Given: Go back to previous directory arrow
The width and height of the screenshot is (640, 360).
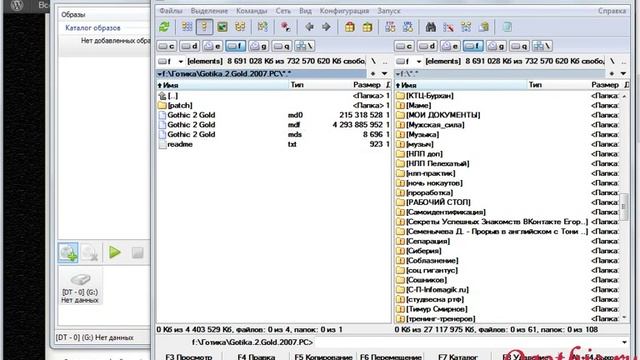Looking at the screenshot, I should [x=309, y=27].
